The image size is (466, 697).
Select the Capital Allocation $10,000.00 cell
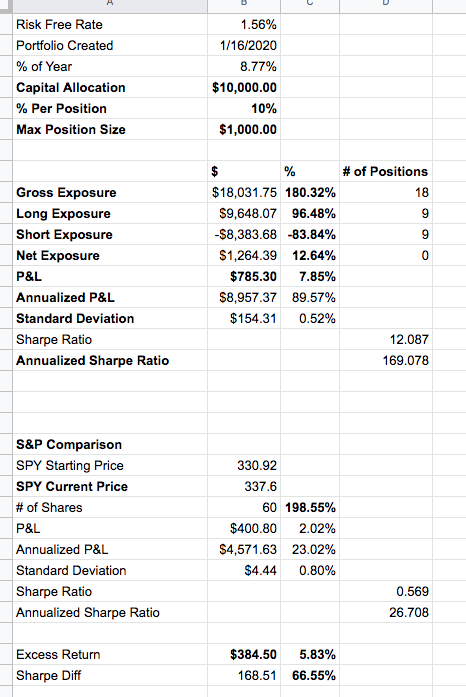click(244, 88)
